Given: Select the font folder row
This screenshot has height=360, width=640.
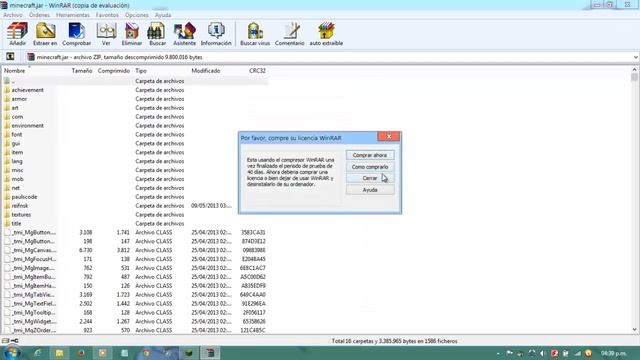Looking at the screenshot, I should tap(135, 134).
